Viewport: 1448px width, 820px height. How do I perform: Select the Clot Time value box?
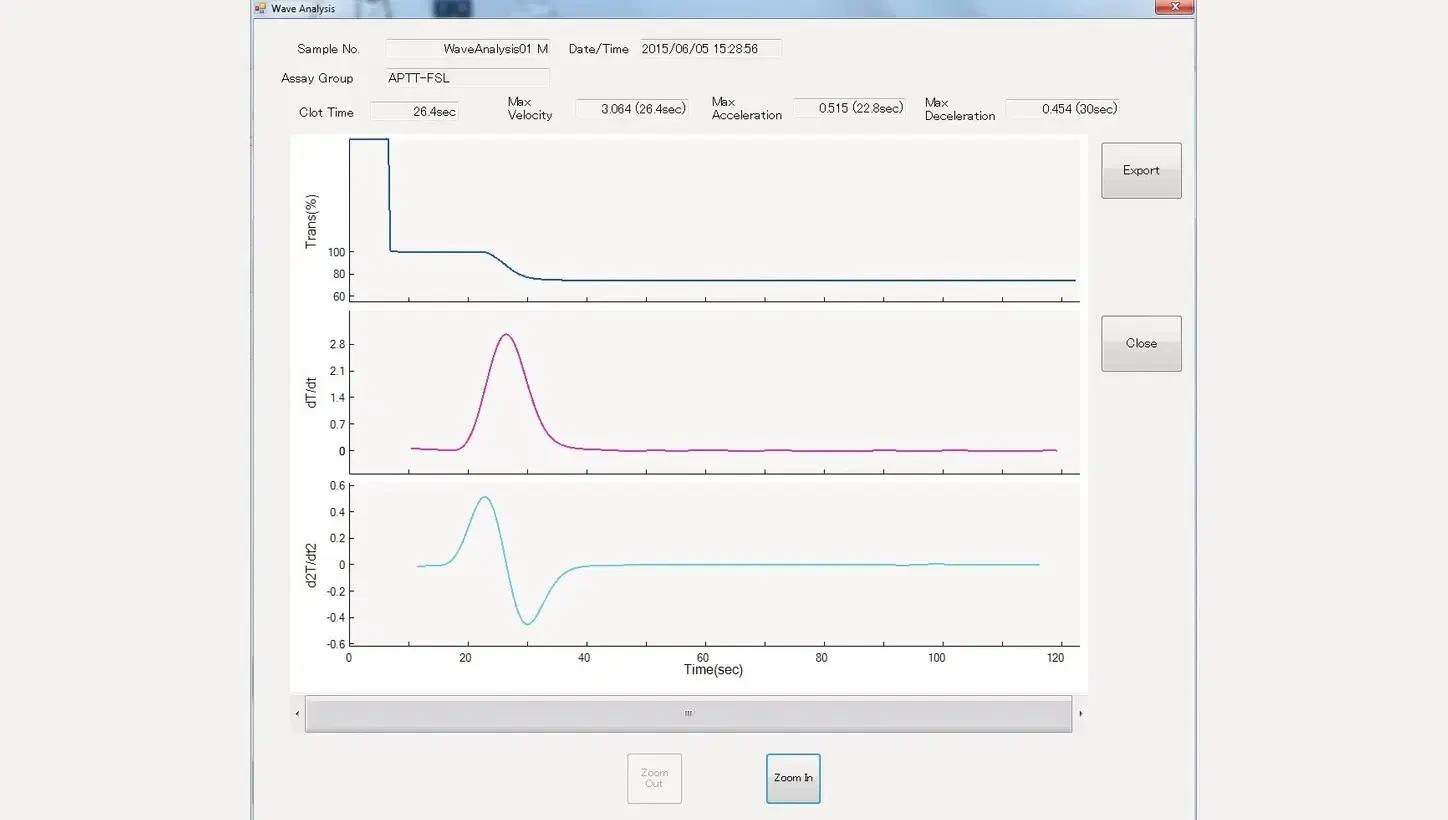click(x=414, y=112)
